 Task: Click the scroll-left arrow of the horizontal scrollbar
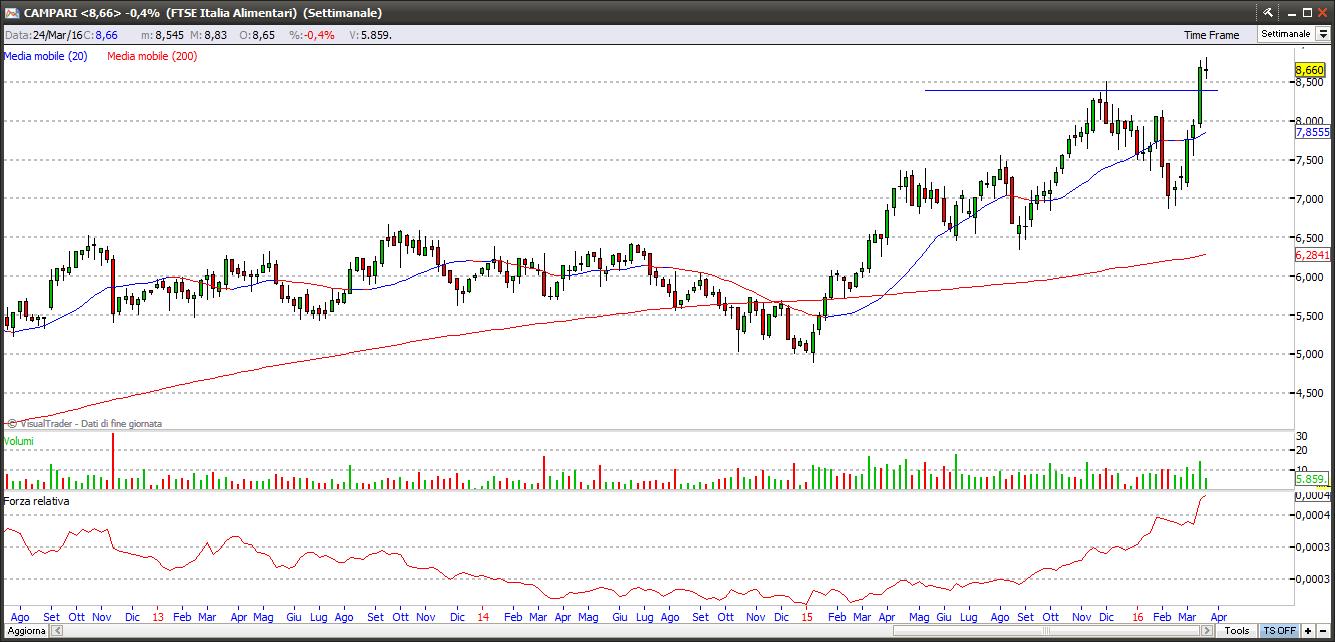[57, 631]
